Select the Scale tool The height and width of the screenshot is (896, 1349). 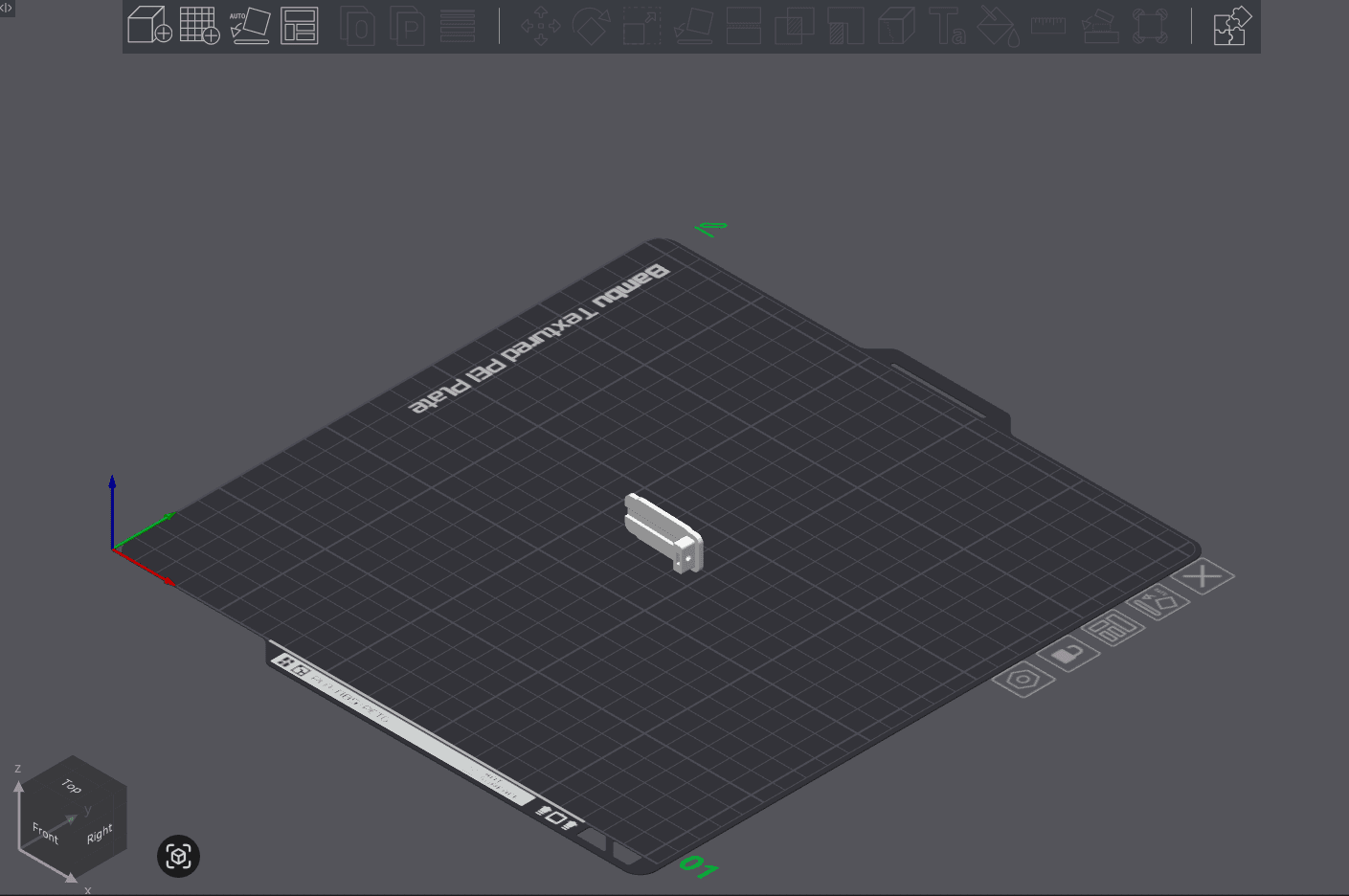click(x=641, y=26)
